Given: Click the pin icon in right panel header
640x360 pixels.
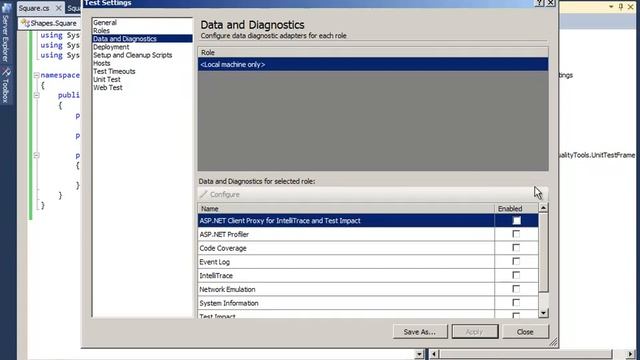Looking at the screenshot, I should [x=621, y=7].
